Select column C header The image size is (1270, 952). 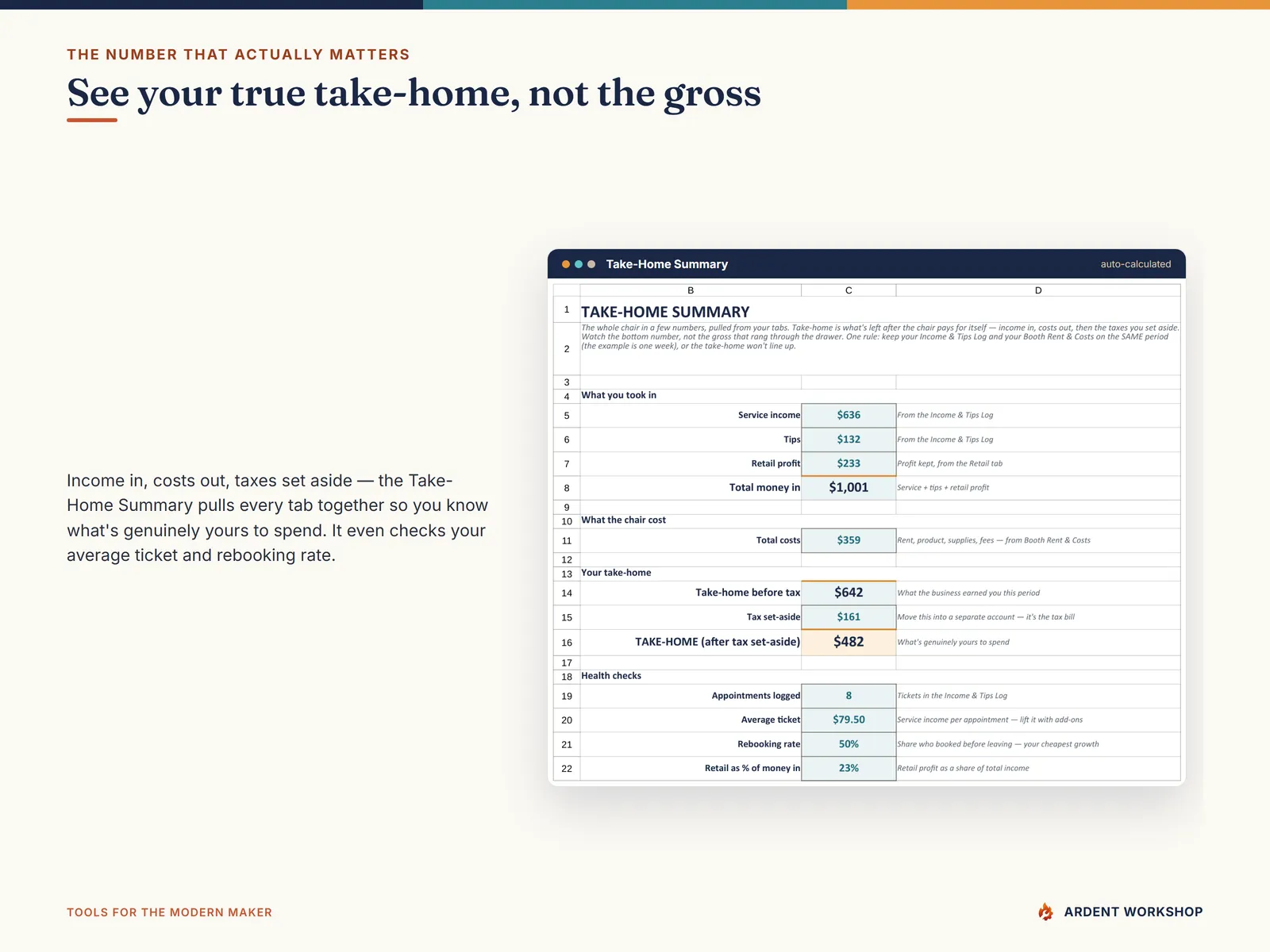point(849,290)
